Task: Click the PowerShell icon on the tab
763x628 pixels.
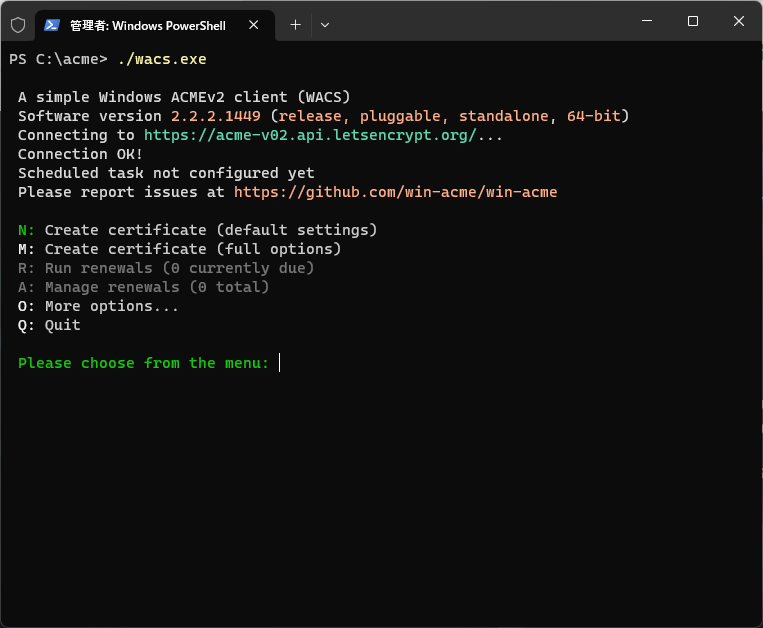Action: [x=52, y=25]
